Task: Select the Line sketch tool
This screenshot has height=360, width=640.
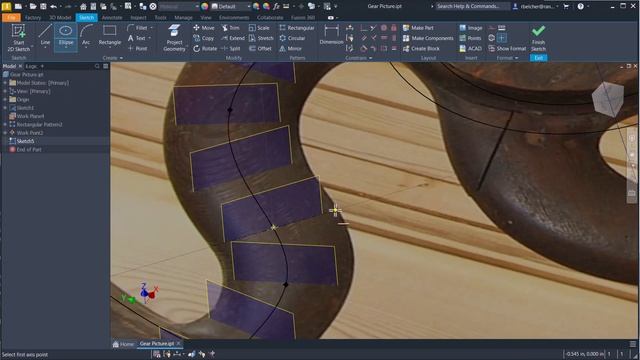Action: pyautogui.click(x=45, y=35)
